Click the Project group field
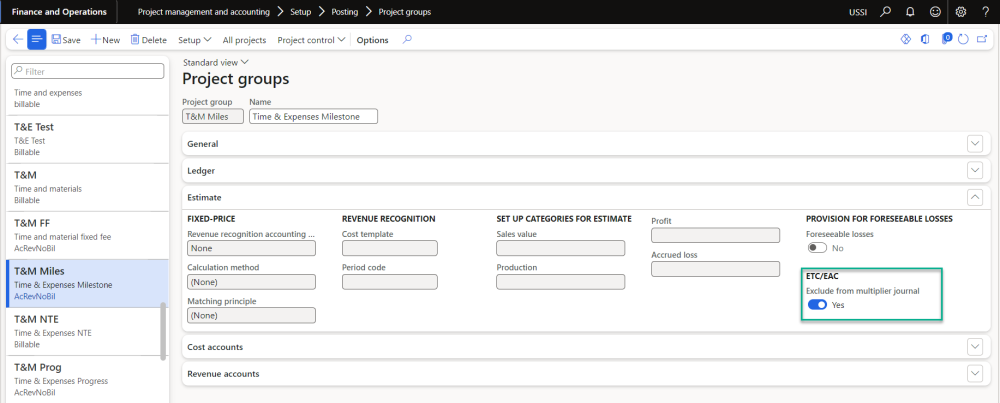 (x=213, y=116)
